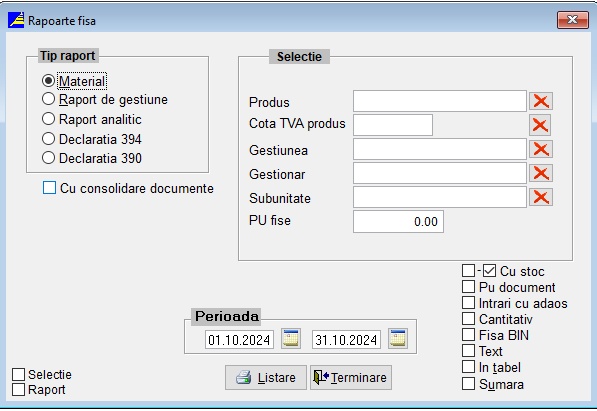Click the Subunitate input field
This screenshot has width=597, height=411.
coord(440,197)
